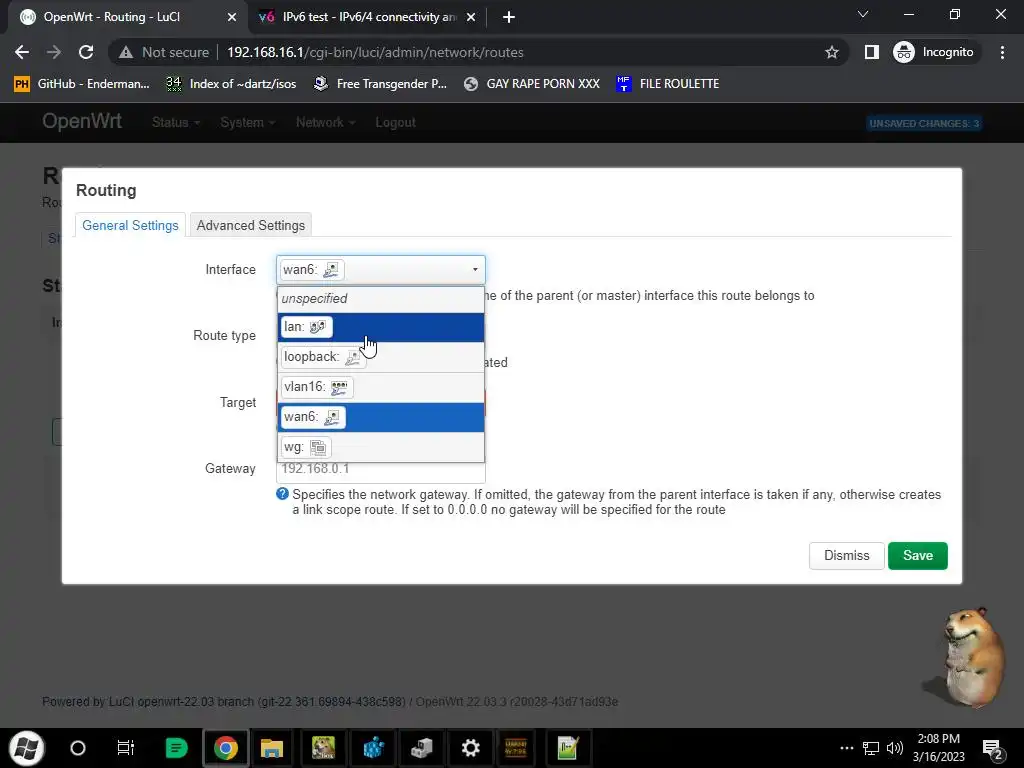
Task: Open the Settings gear in taskbar
Action: point(470,748)
